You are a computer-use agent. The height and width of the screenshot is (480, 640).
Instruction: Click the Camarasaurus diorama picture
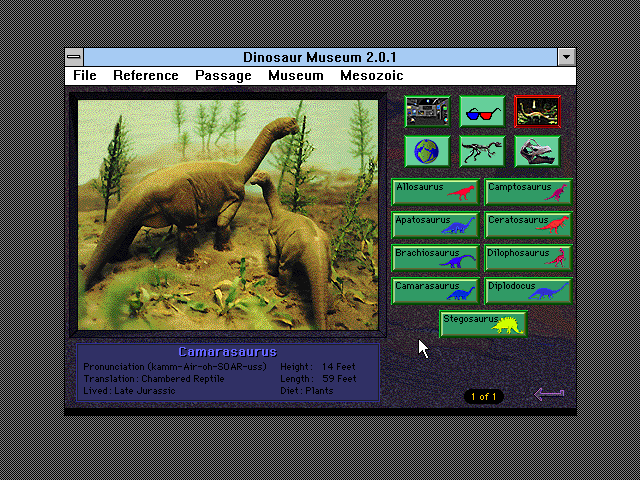[228, 215]
